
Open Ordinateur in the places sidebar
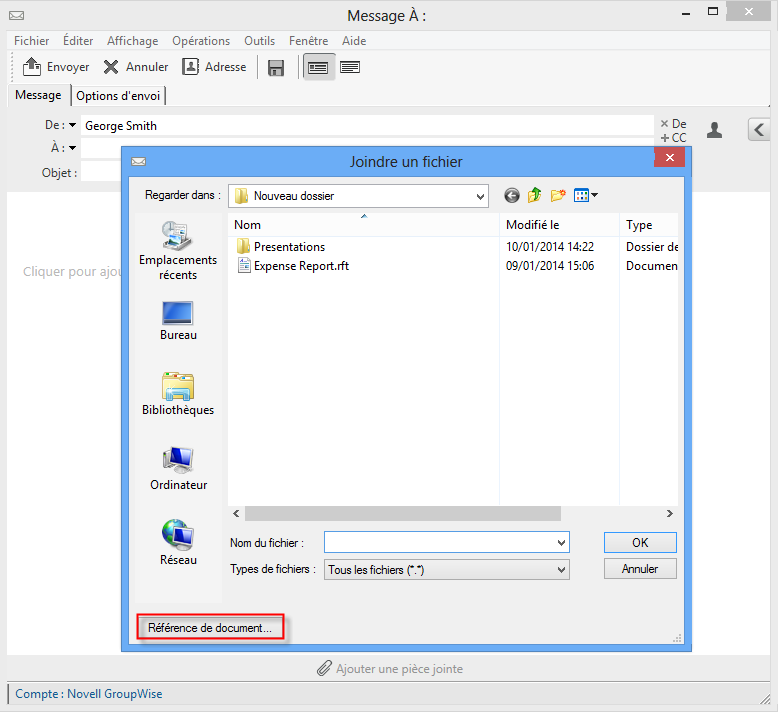point(178,469)
